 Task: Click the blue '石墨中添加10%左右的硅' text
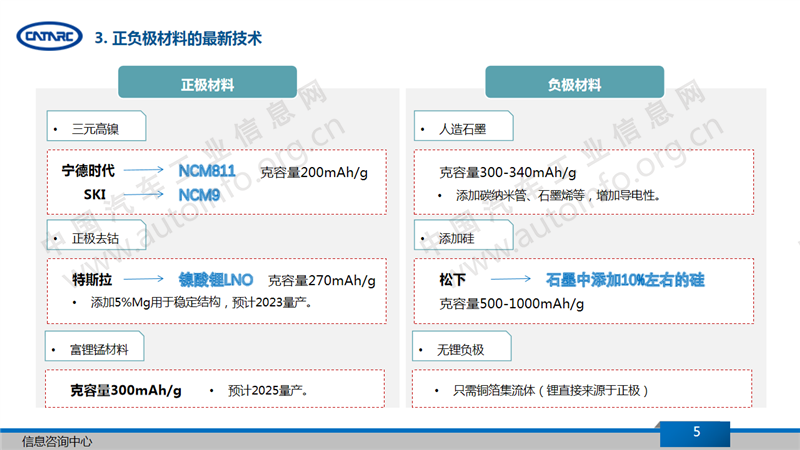click(x=625, y=280)
